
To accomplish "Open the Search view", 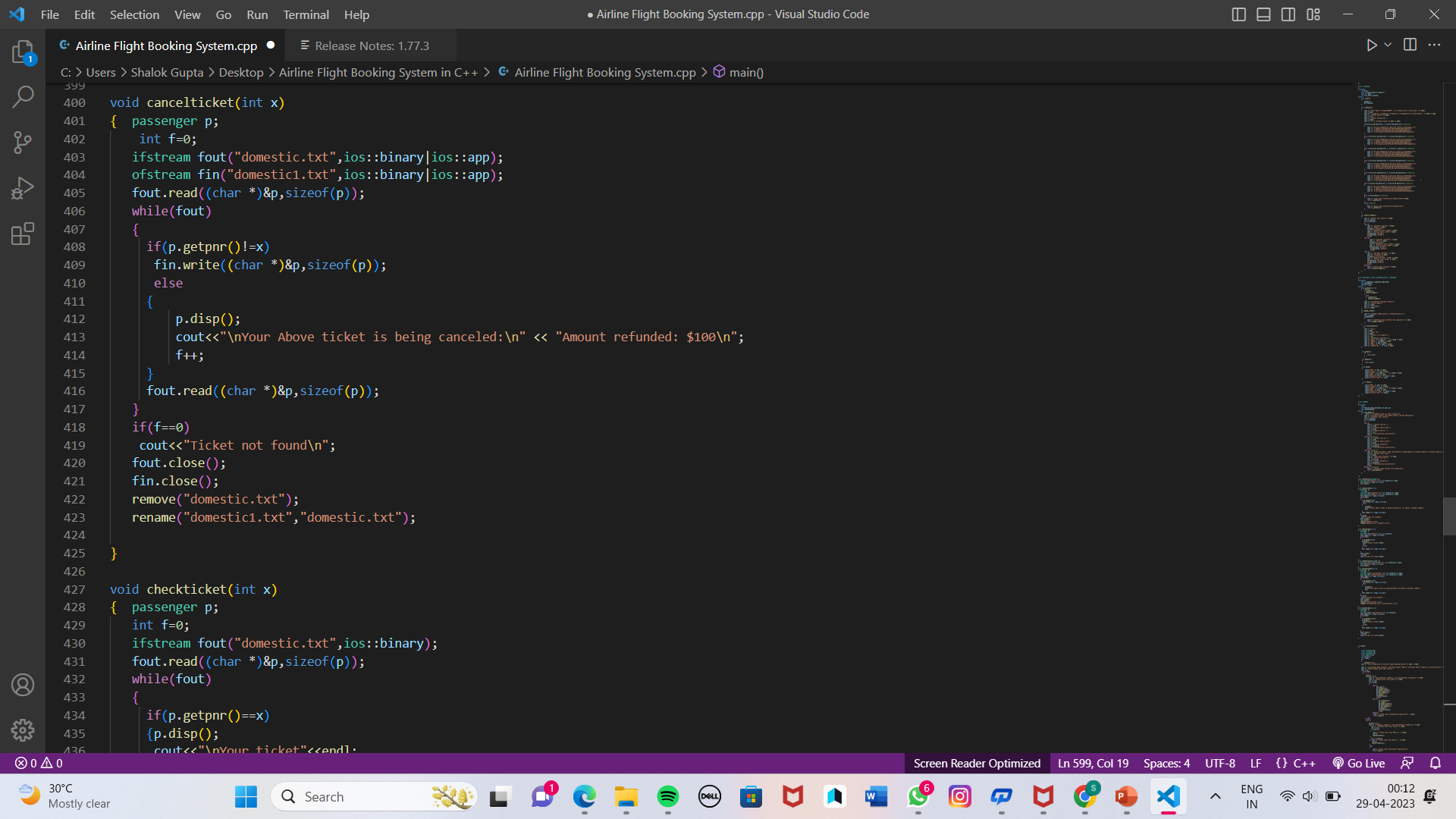I will coord(23,96).
